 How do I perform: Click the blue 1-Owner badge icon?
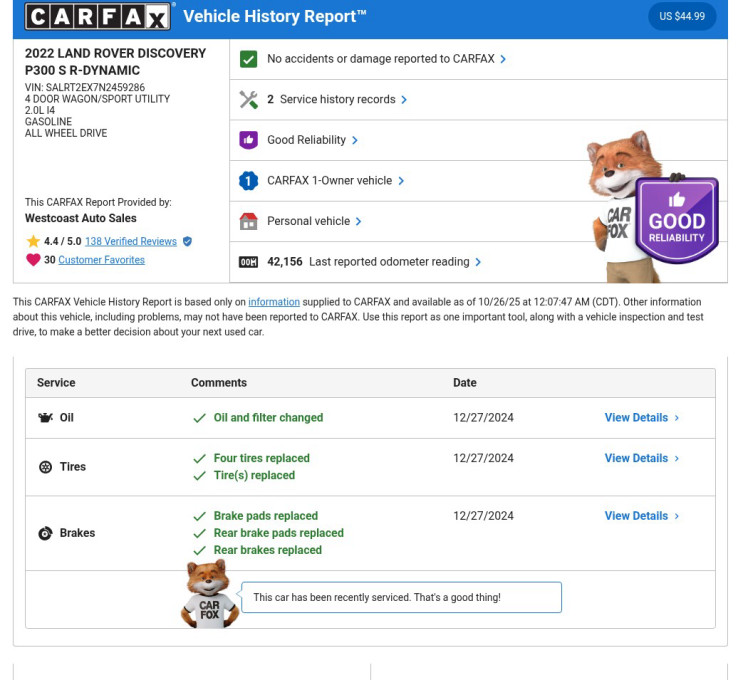tap(249, 181)
